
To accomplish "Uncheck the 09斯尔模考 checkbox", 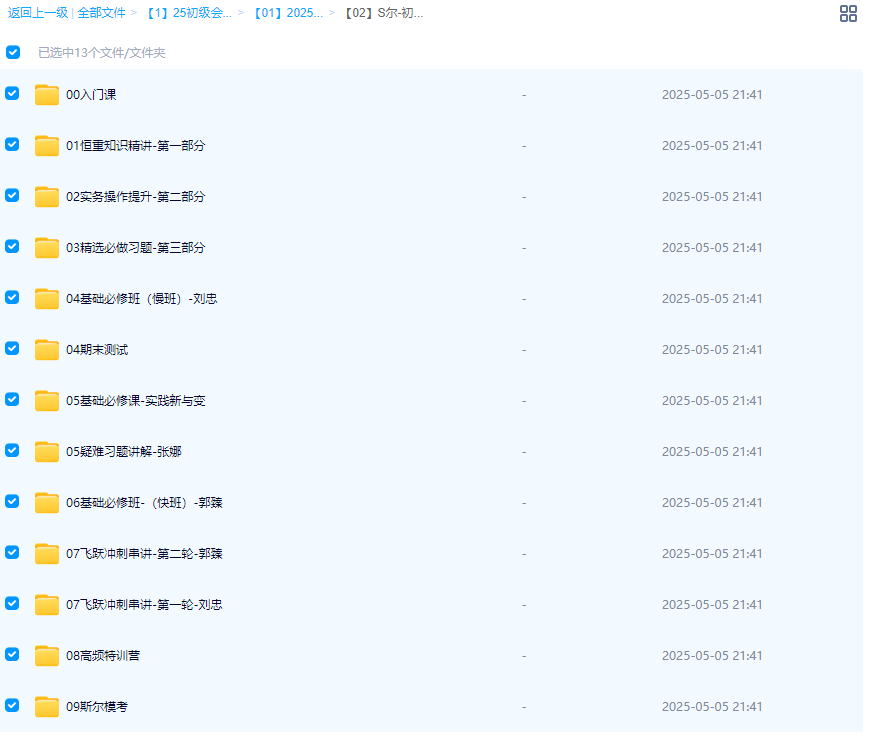I will click(x=12, y=707).
